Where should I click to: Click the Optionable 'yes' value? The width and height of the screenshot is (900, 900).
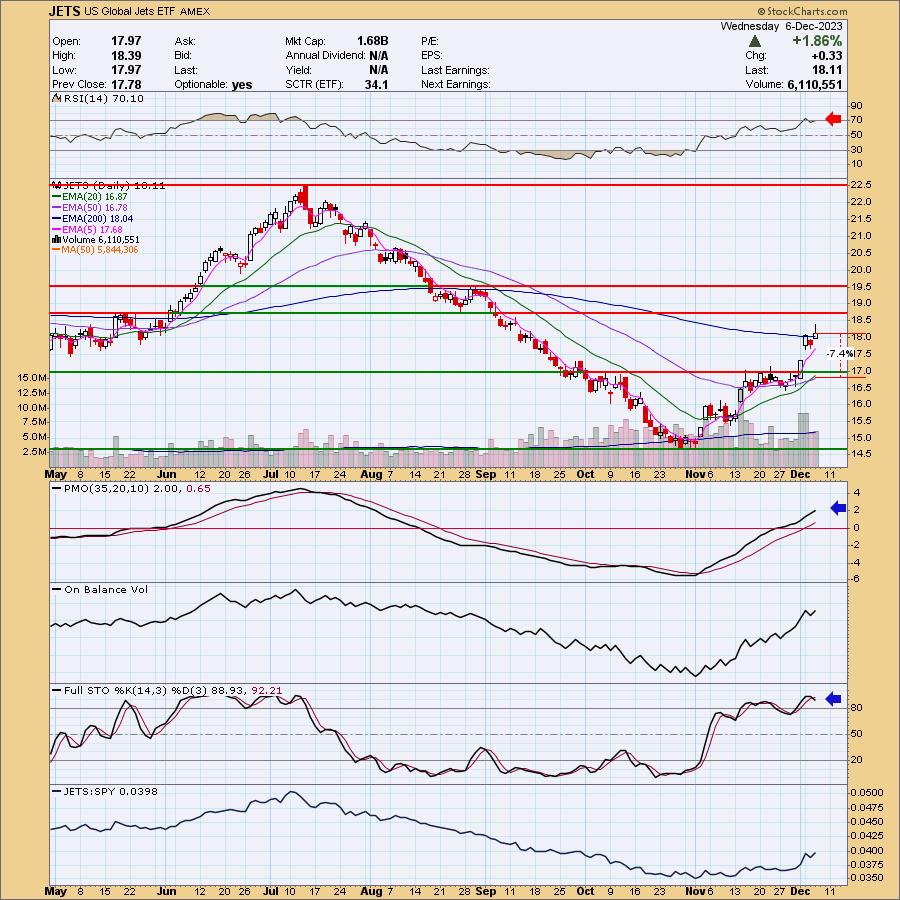[242, 84]
